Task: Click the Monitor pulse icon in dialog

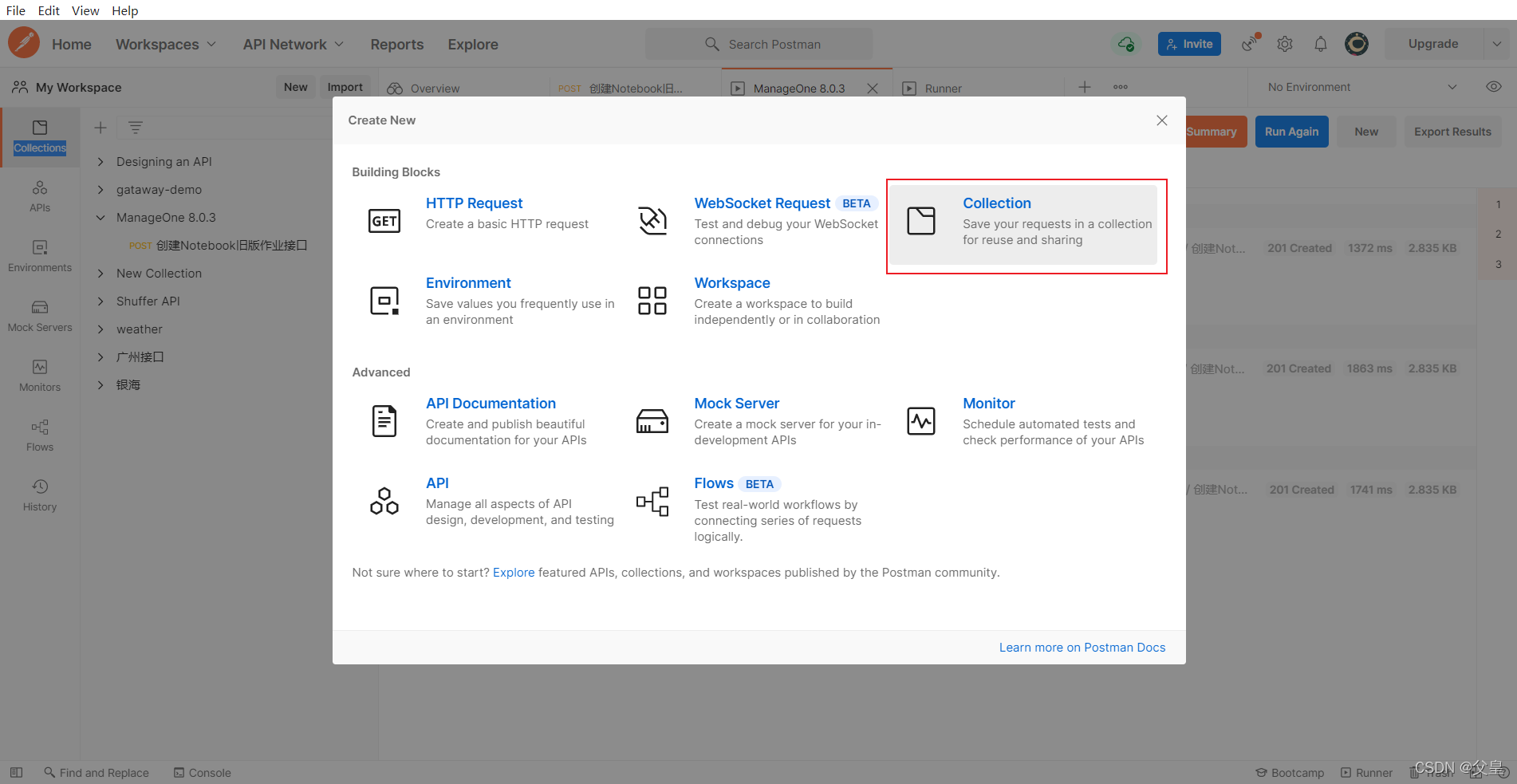Action: 921,421
